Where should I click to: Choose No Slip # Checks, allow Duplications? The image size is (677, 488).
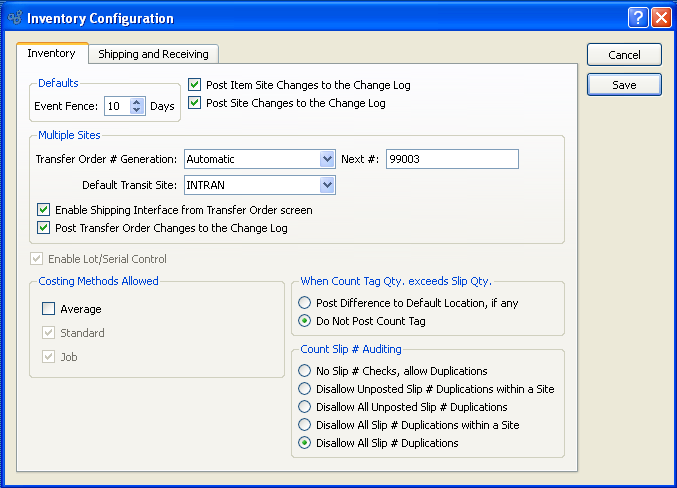point(305,371)
